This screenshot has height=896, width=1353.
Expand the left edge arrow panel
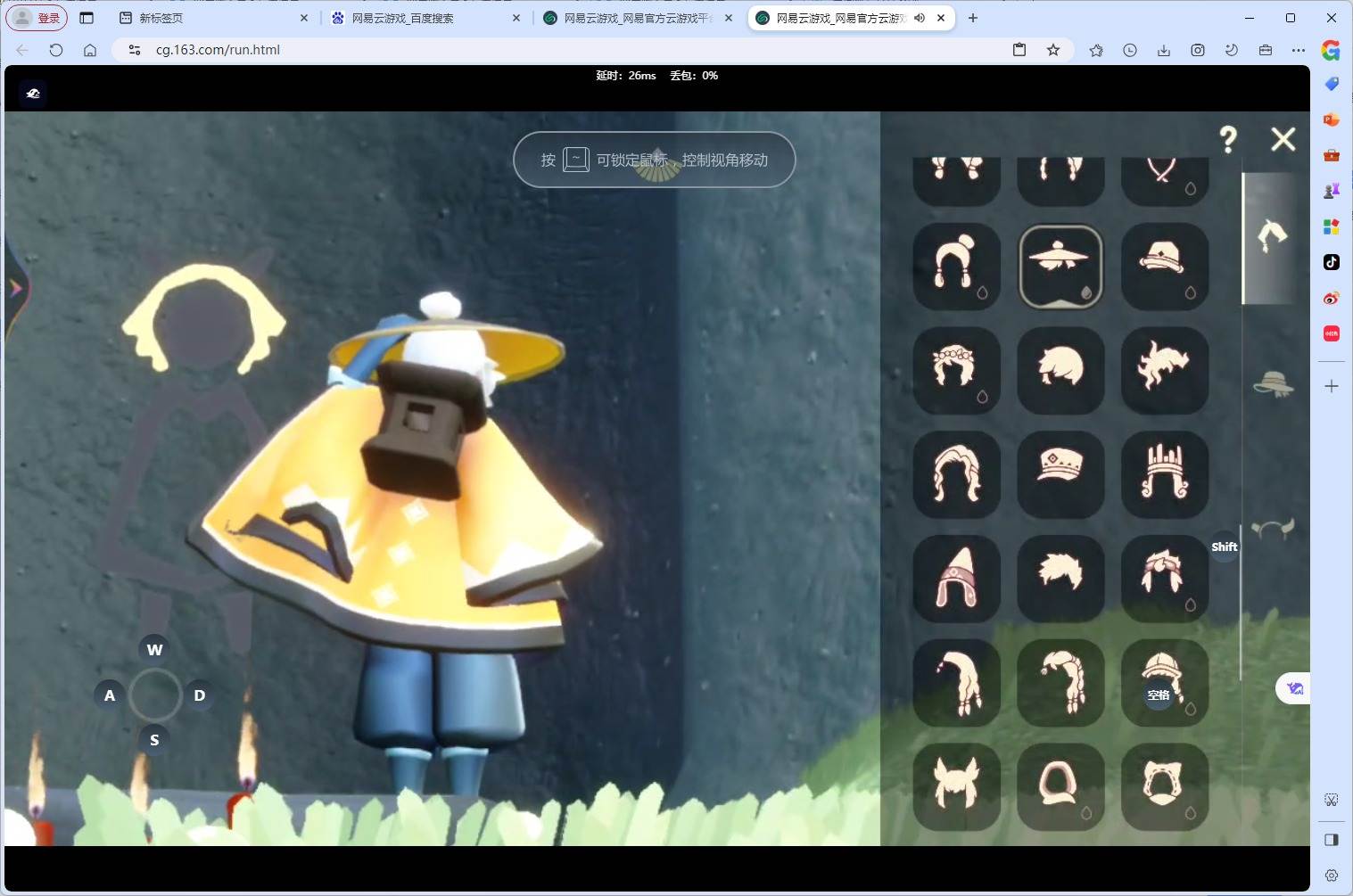point(16,288)
